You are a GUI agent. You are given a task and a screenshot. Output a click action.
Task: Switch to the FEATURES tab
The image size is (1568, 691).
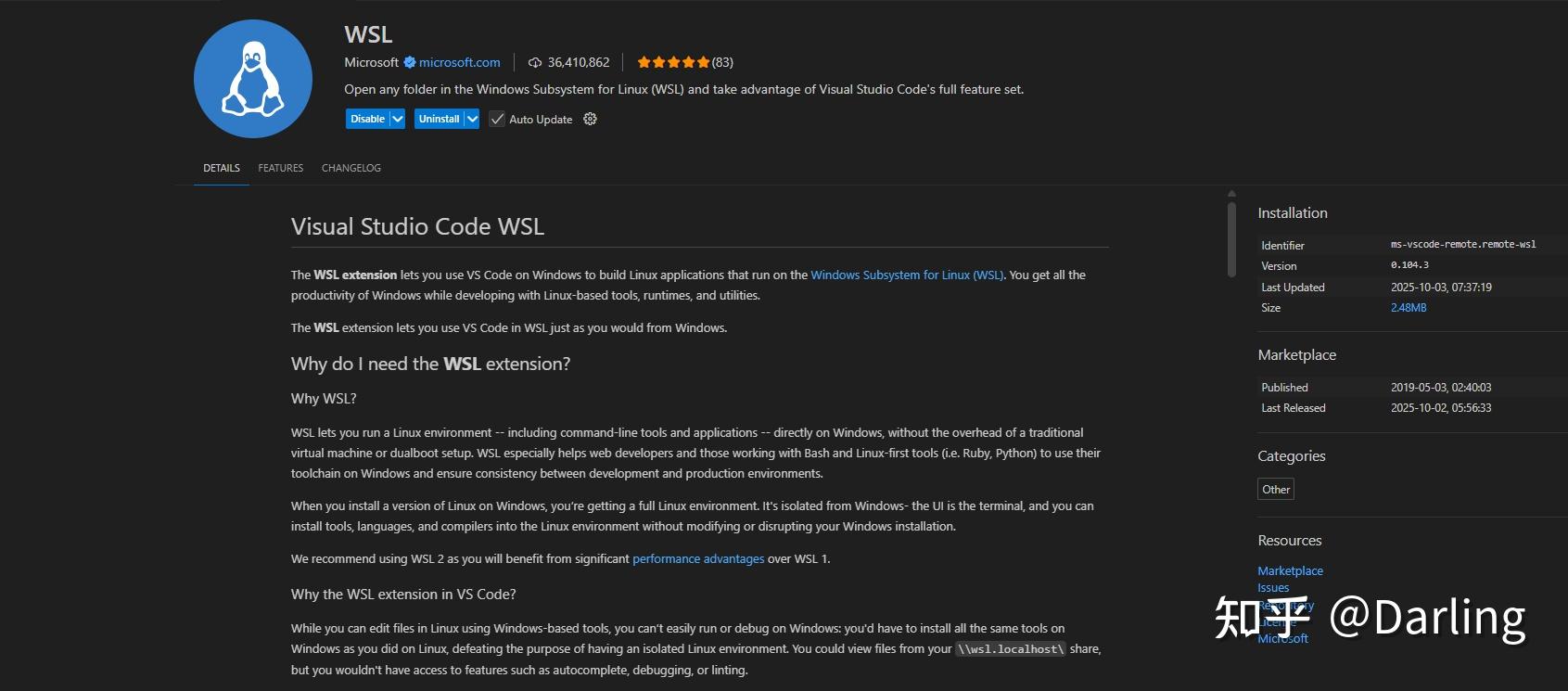point(279,168)
